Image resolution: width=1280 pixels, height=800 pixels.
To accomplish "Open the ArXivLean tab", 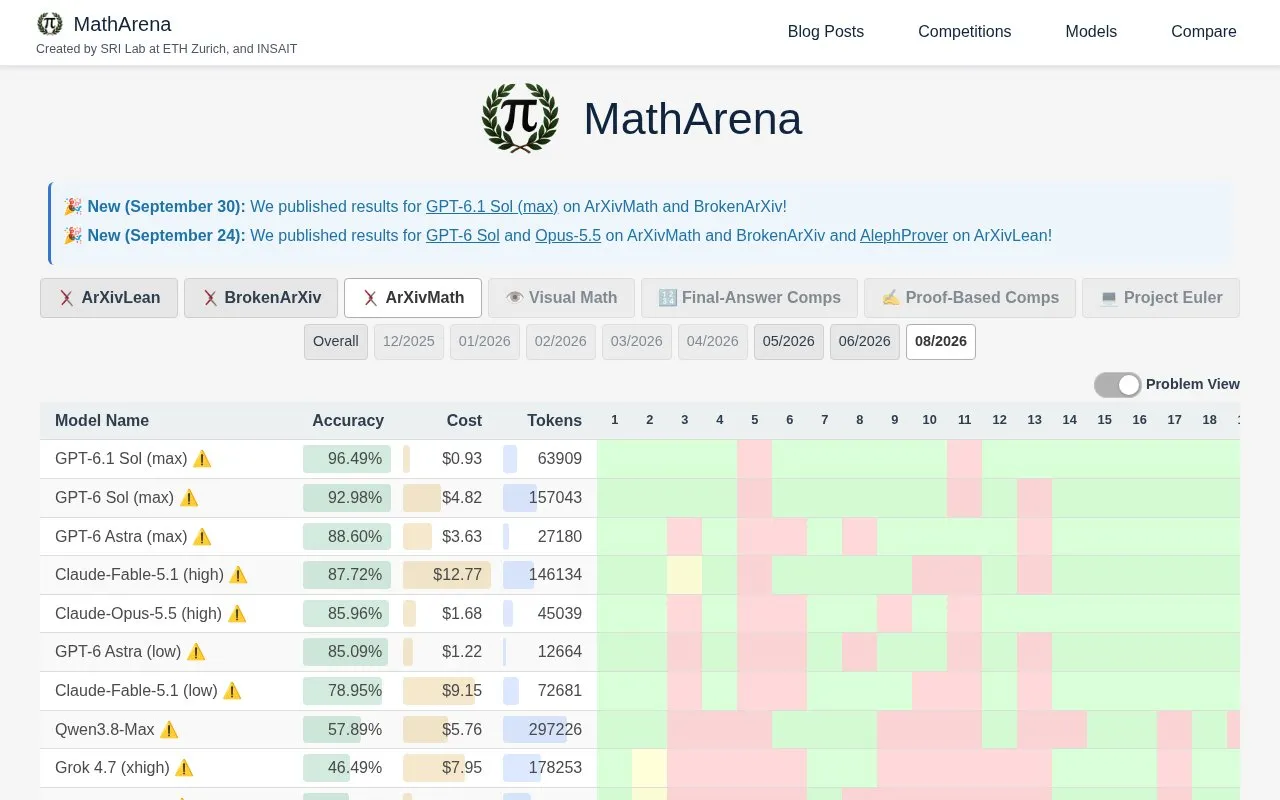I will coord(109,298).
